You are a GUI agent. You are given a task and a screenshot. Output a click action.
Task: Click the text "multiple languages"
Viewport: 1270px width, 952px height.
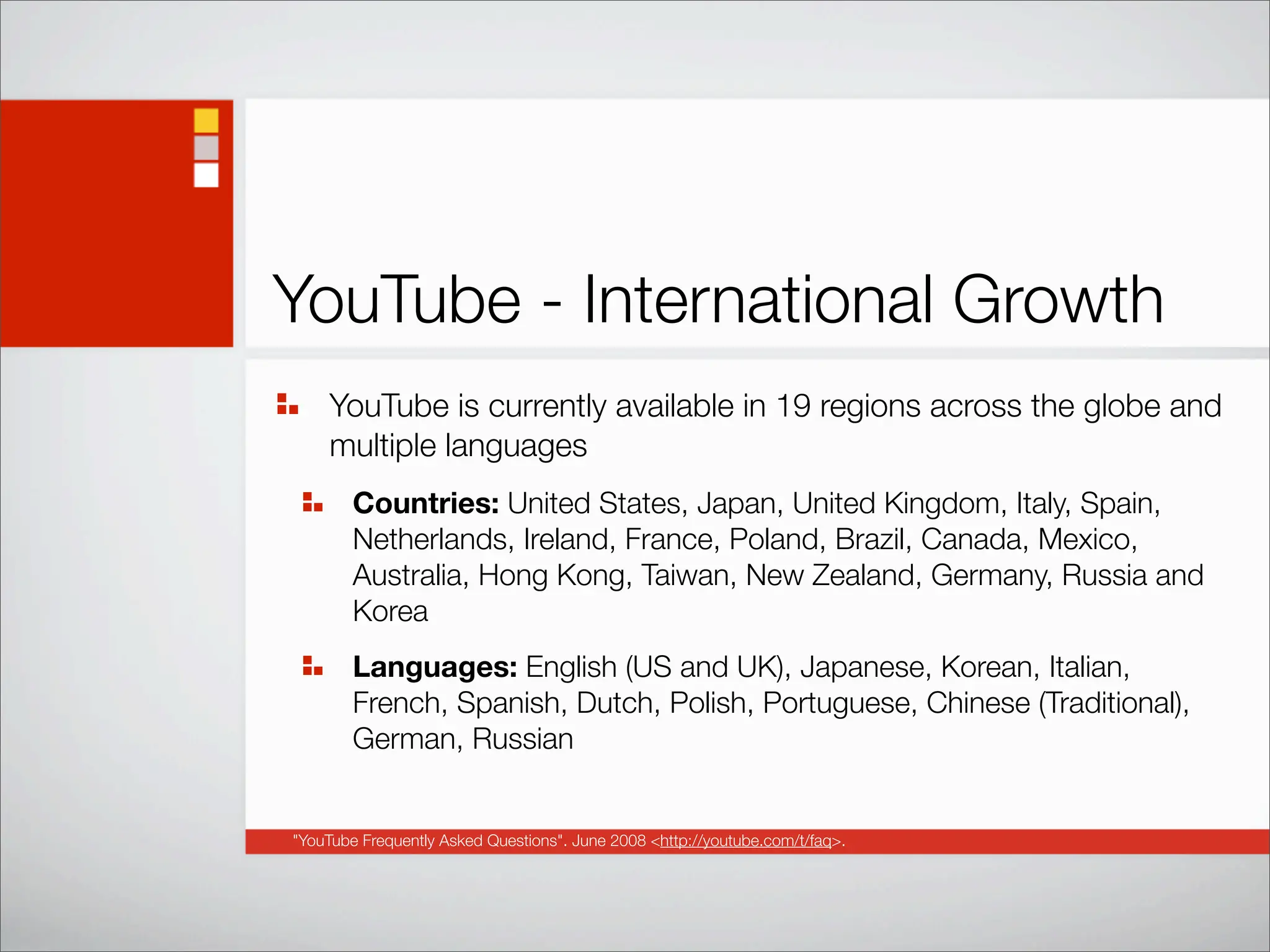coord(458,446)
